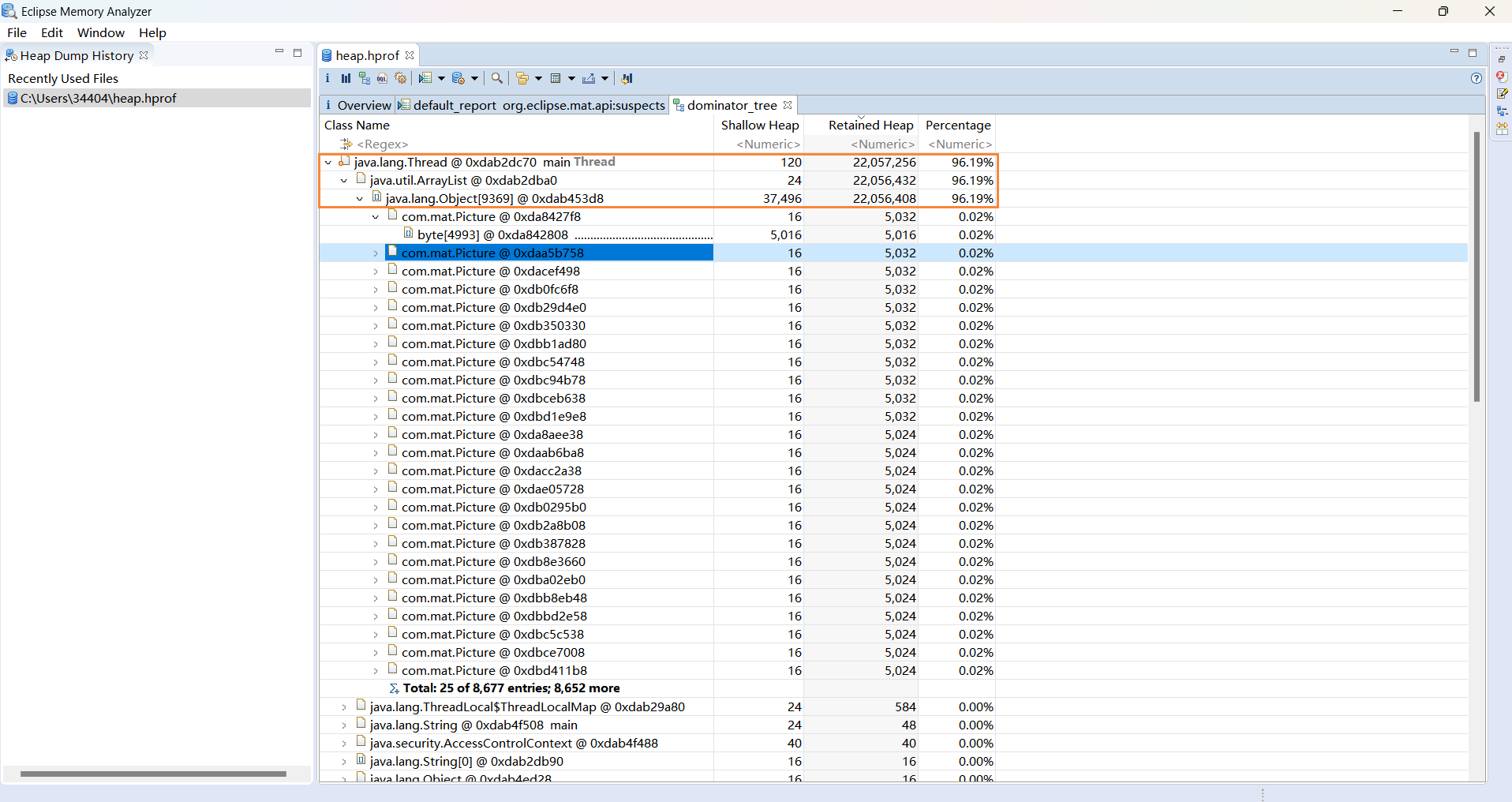The height and width of the screenshot is (802, 1512).
Task: Open the OQL query studio
Action: 382,78
